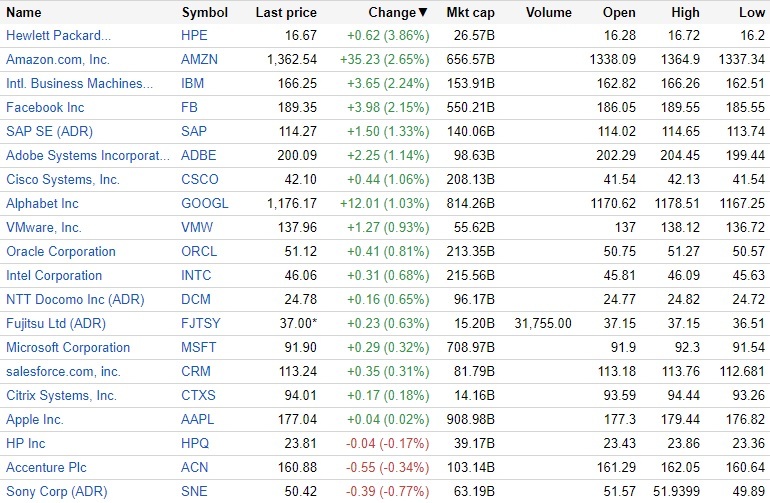Click the Volume column header
The height and width of the screenshot is (503, 770).
(x=548, y=13)
